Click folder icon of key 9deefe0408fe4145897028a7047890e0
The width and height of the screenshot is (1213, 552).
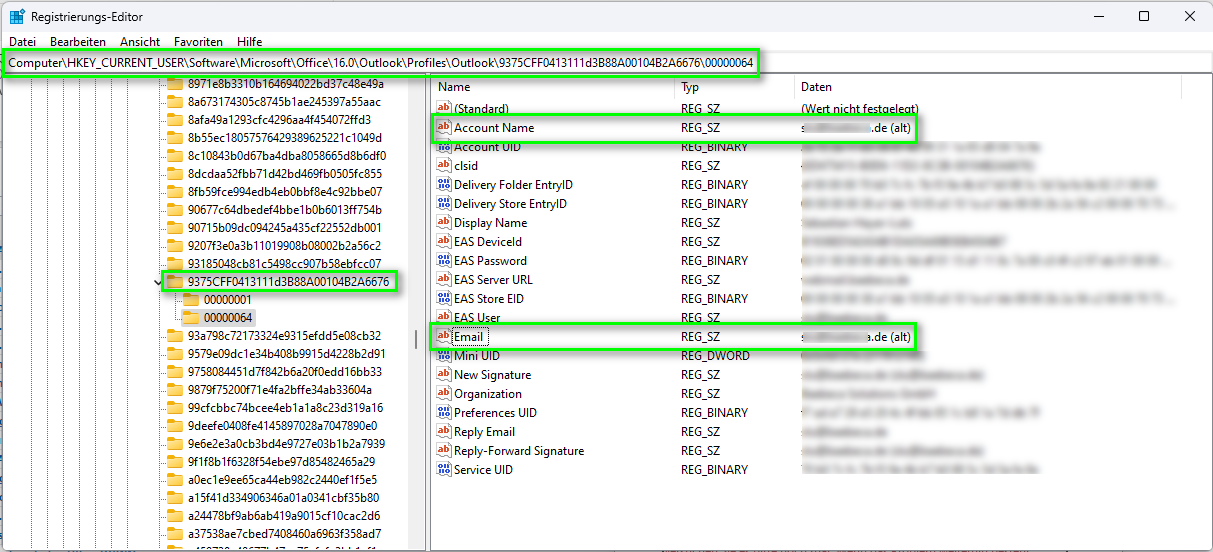(x=175, y=426)
